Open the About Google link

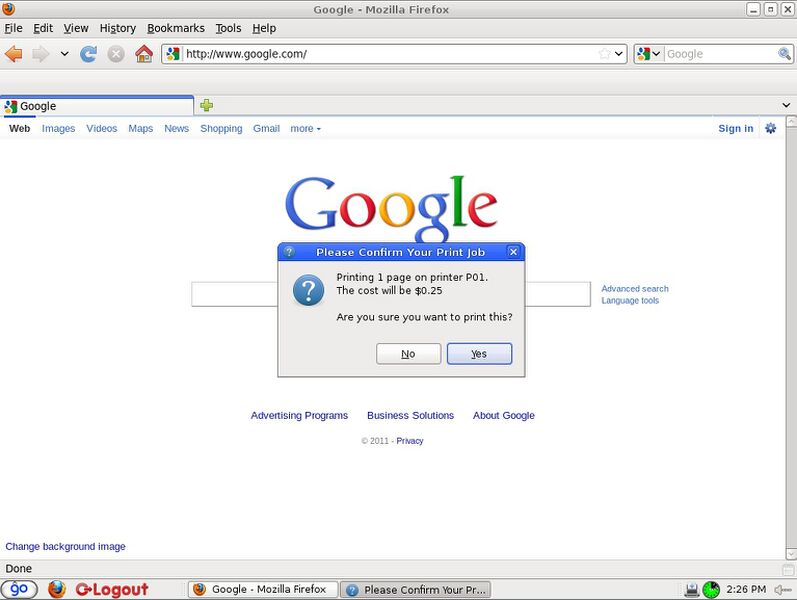504,415
